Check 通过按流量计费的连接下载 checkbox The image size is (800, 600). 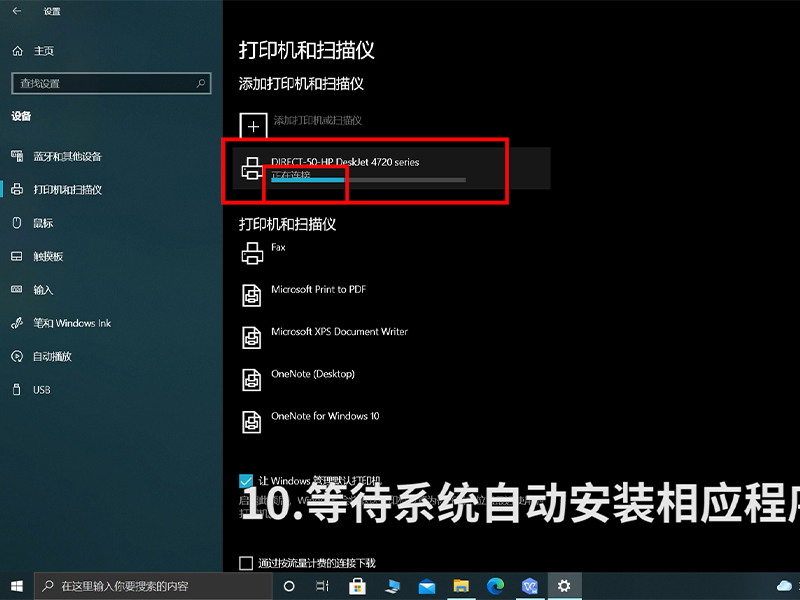[x=246, y=563]
